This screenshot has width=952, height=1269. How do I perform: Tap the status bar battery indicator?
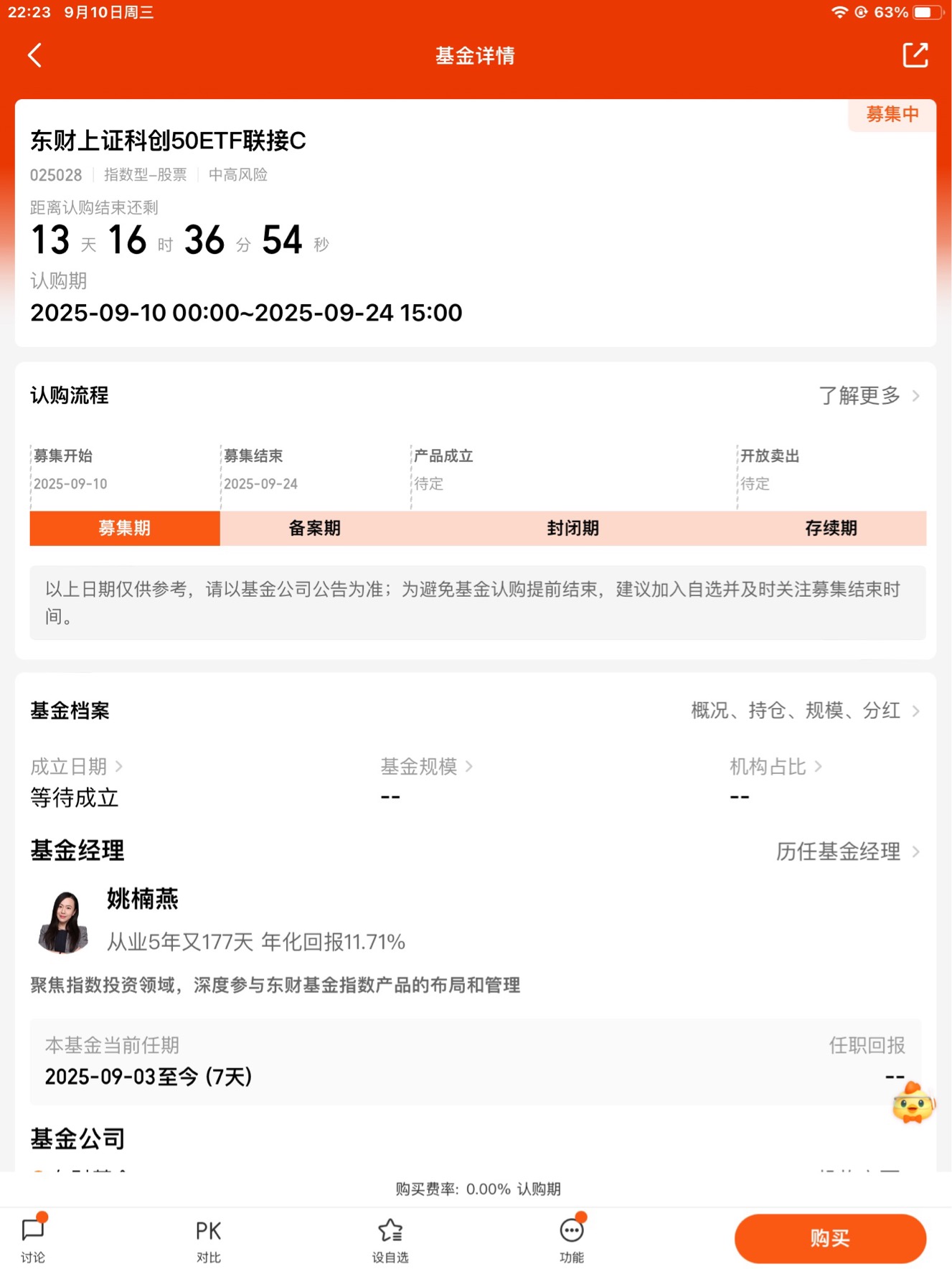927,12
